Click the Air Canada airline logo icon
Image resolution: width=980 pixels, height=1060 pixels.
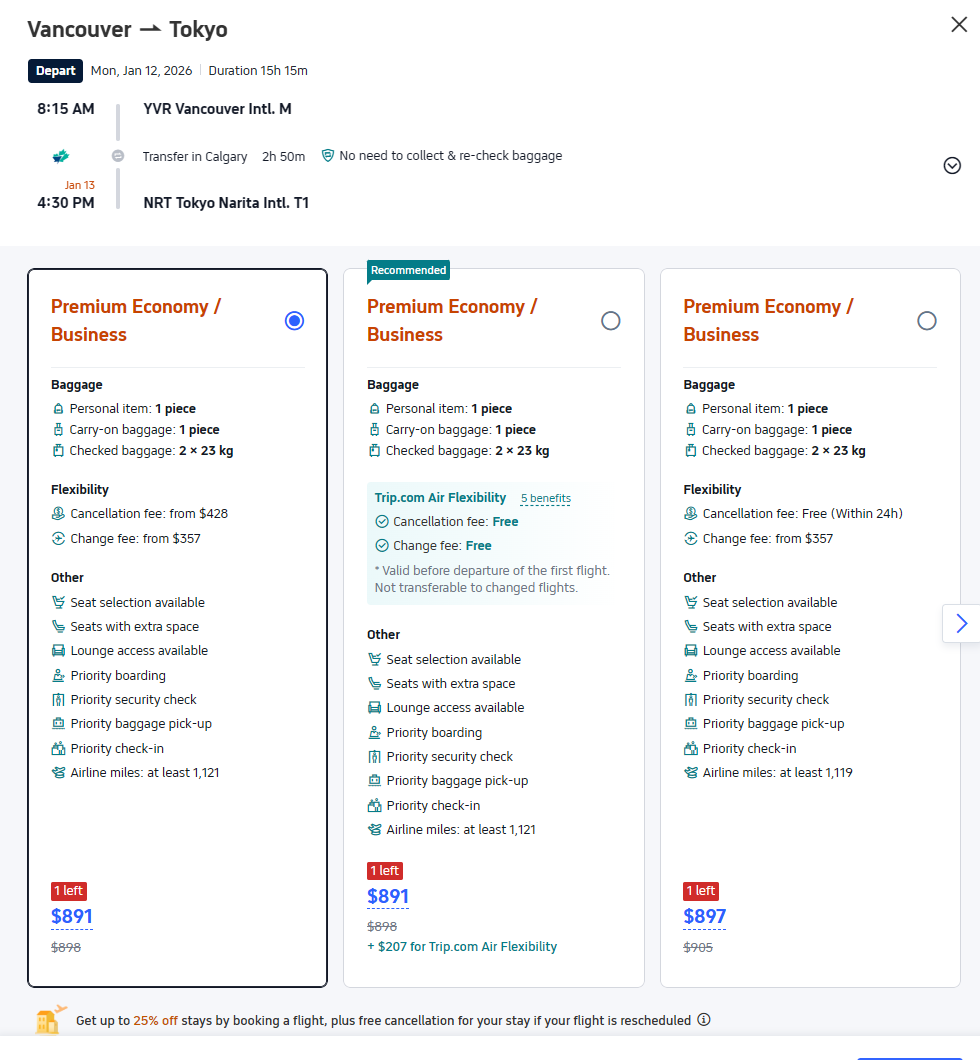(x=61, y=156)
